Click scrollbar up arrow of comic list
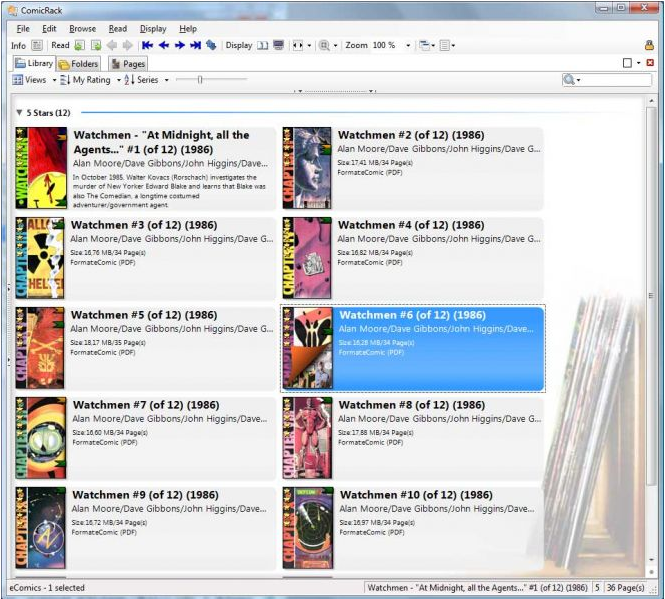 coord(651,101)
